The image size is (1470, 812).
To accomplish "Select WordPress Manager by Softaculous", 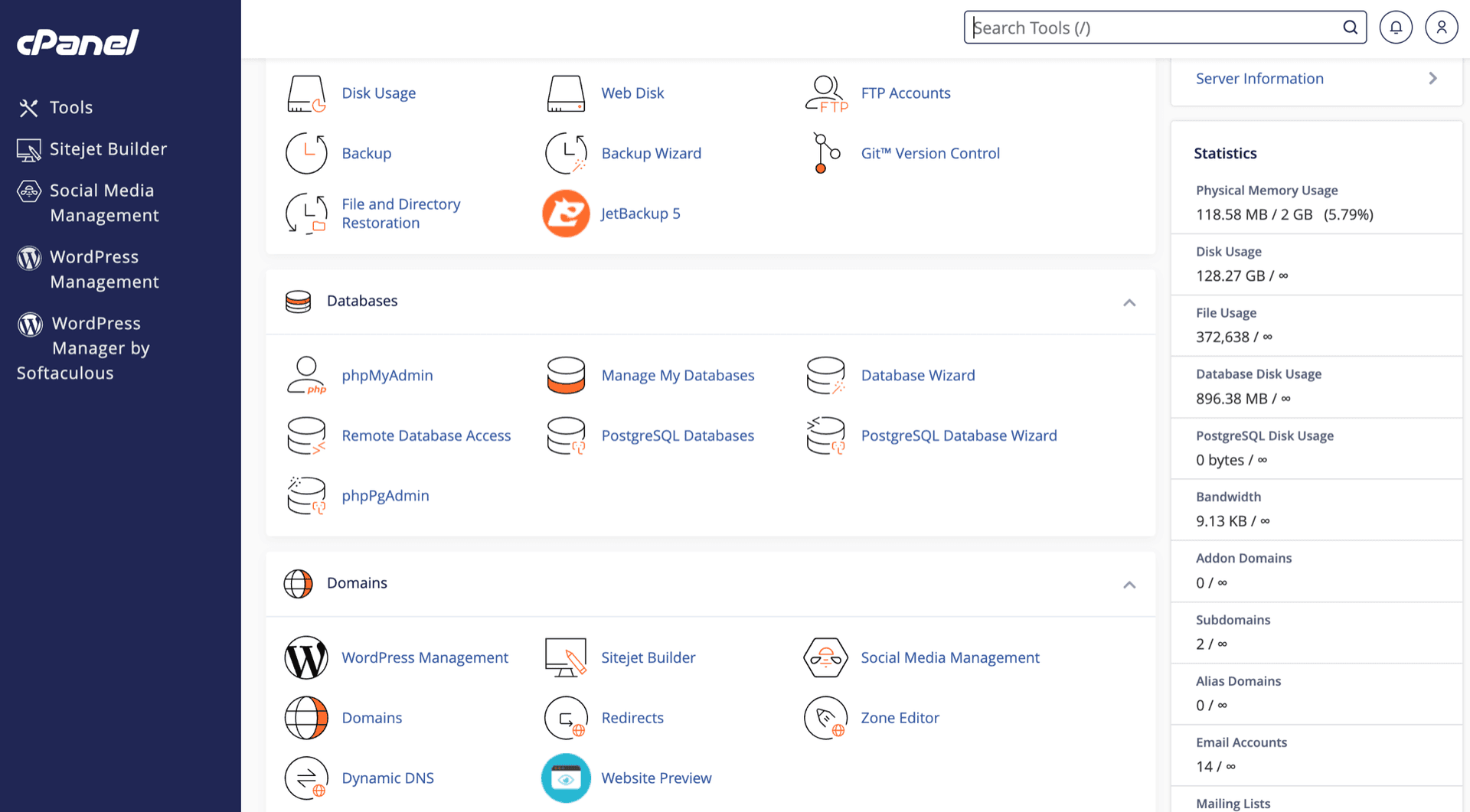I will pos(84,348).
